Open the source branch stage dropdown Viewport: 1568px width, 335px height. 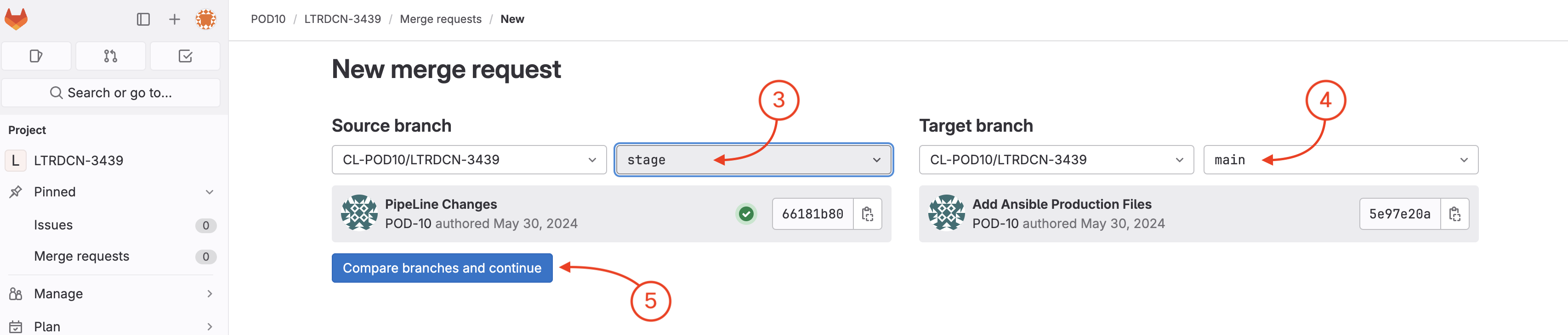754,160
